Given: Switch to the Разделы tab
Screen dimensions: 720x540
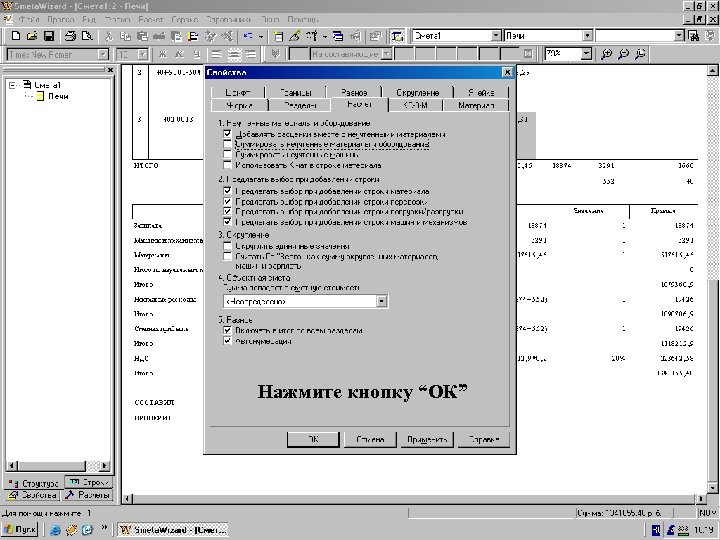Looking at the screenshot, I should coord(300,105).
